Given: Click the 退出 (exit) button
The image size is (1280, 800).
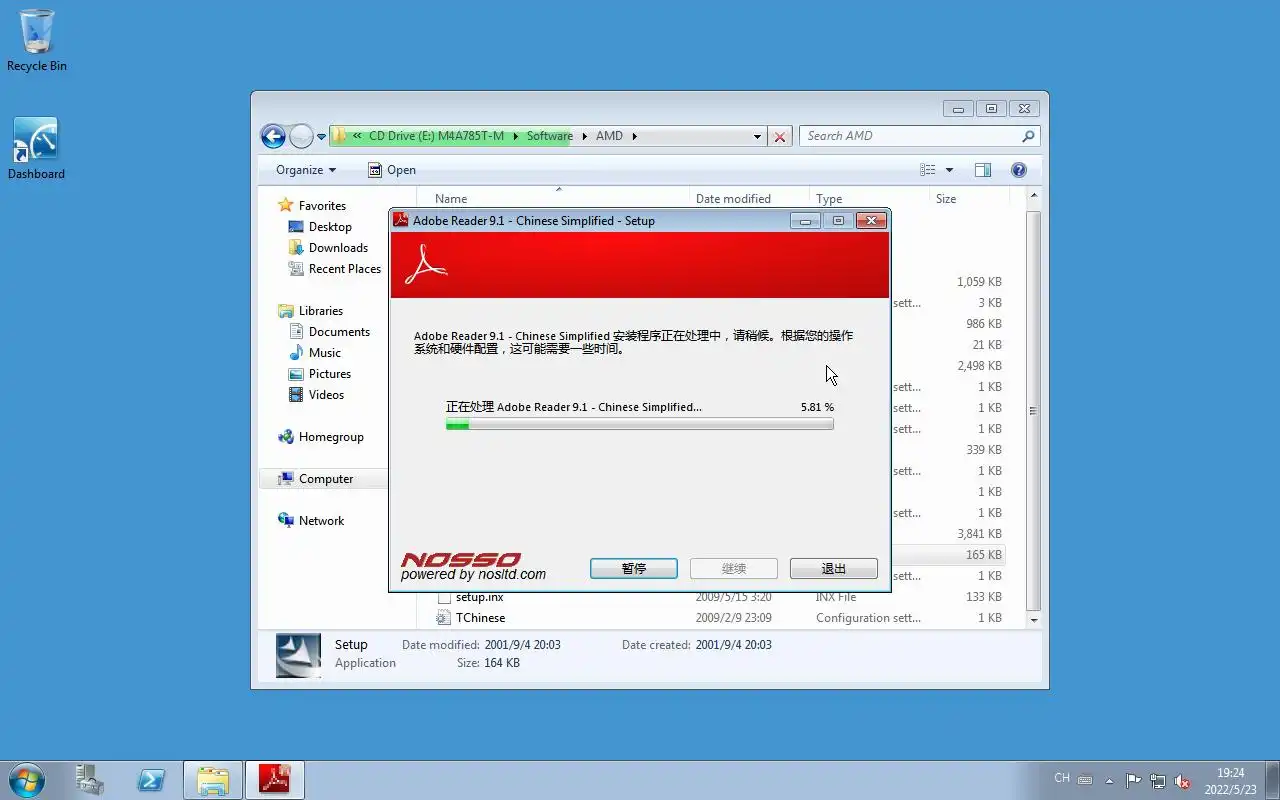Looking at the screenshot, I should (x=834, y=568).
